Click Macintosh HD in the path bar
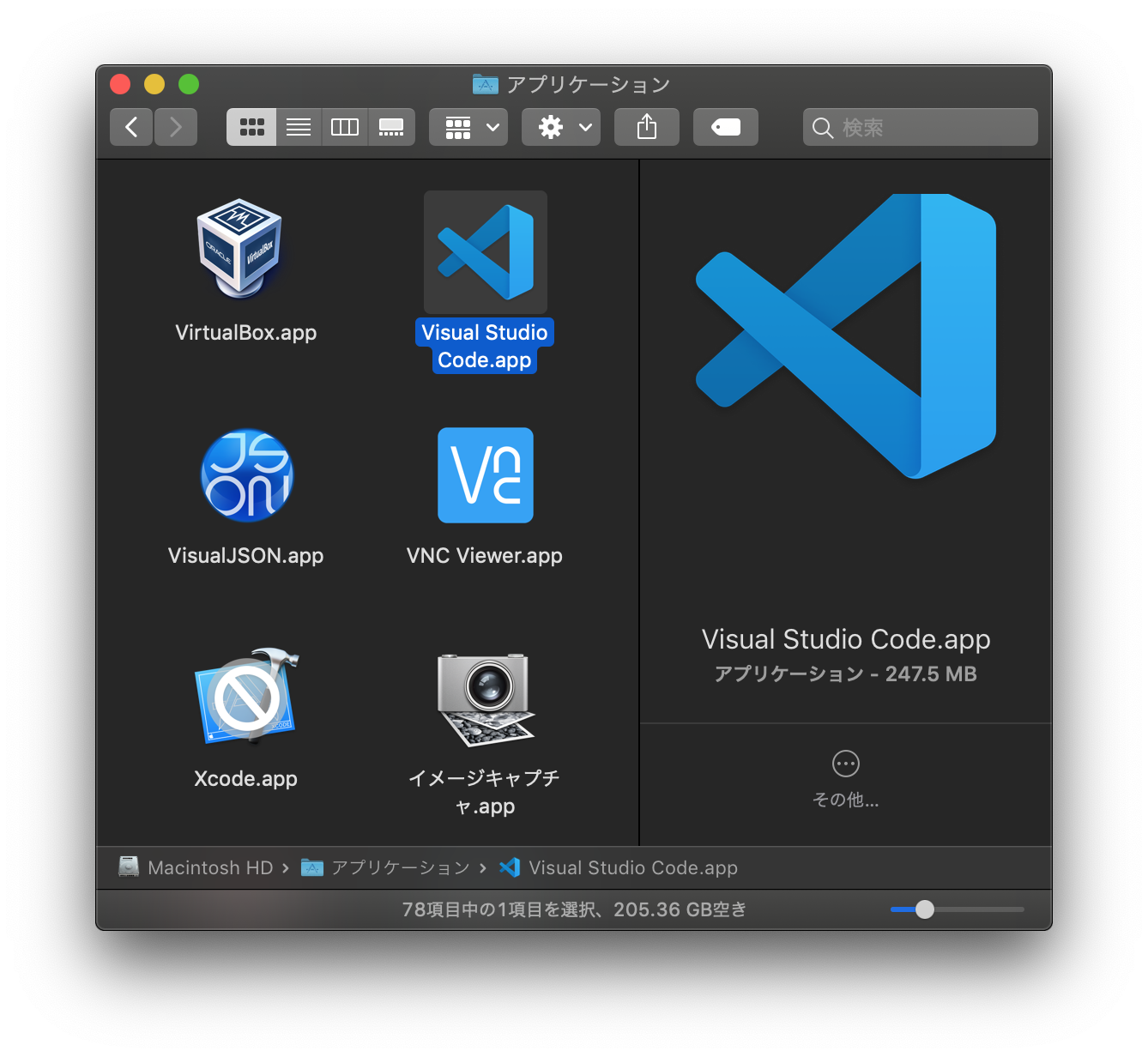 (196, 867)
